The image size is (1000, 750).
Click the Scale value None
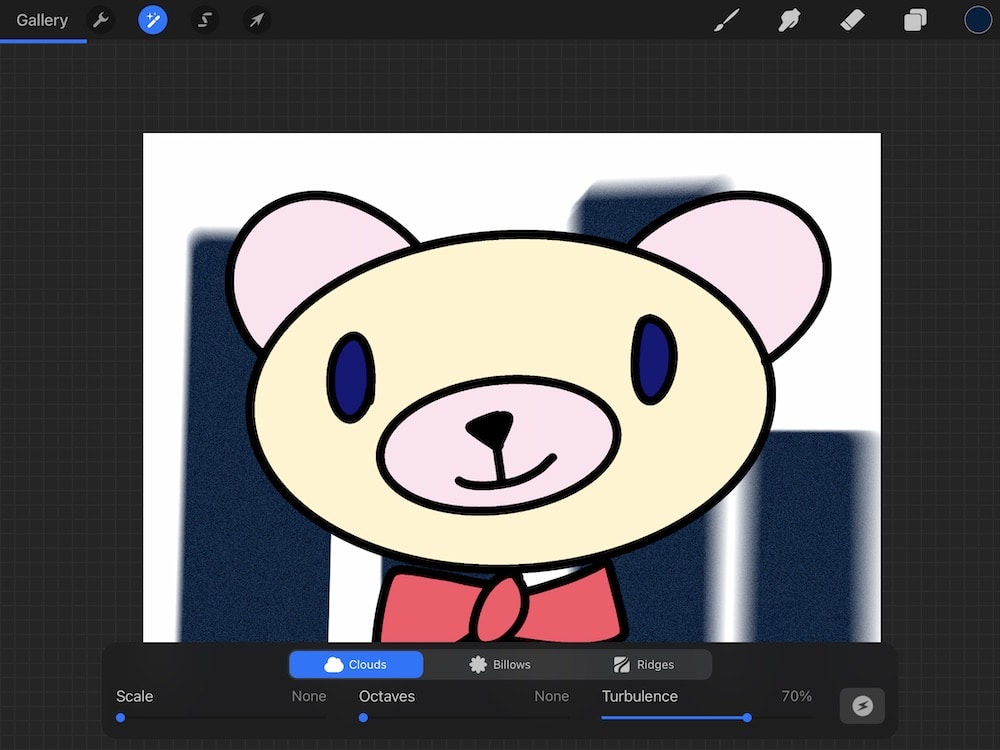[309, 696]
